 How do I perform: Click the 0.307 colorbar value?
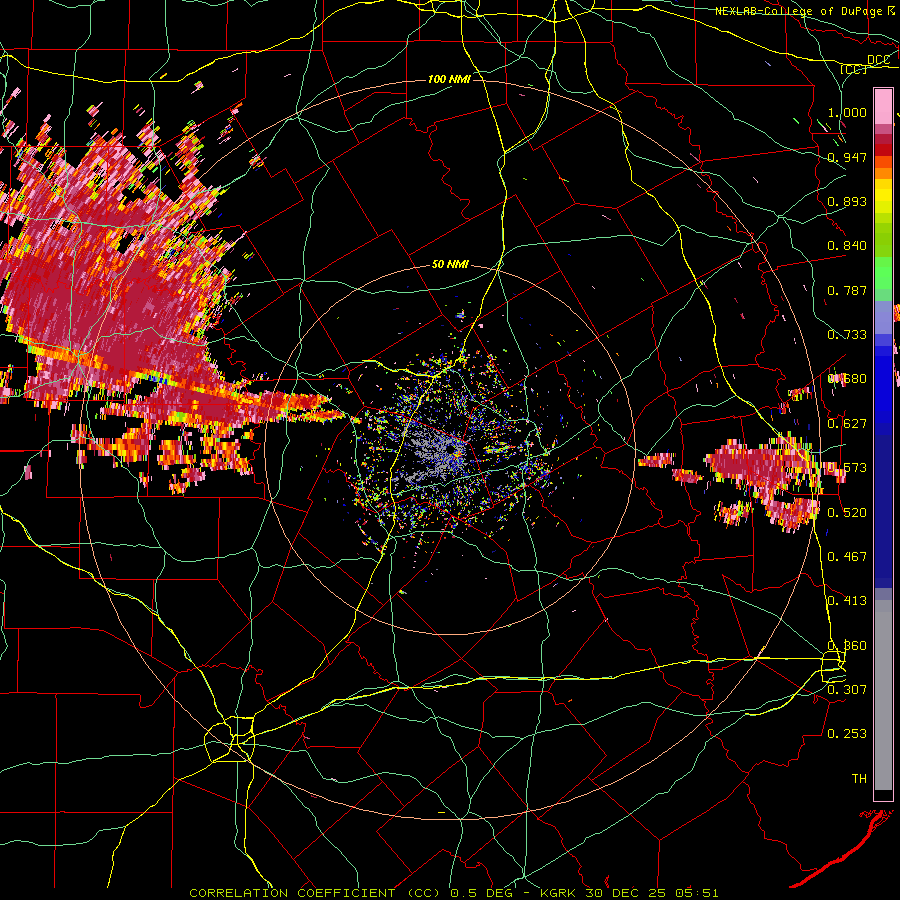847,689
